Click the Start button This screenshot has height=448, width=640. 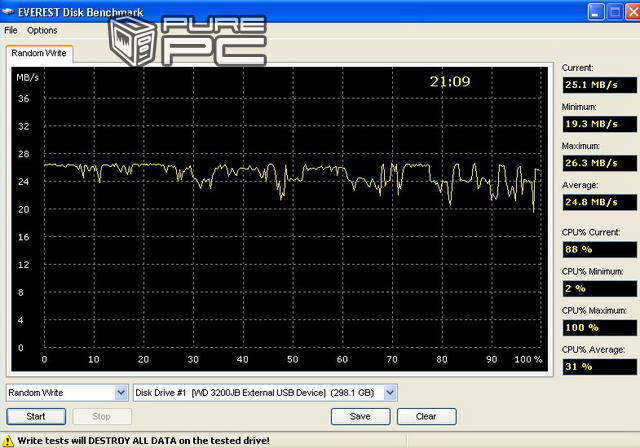click(36, 416)
